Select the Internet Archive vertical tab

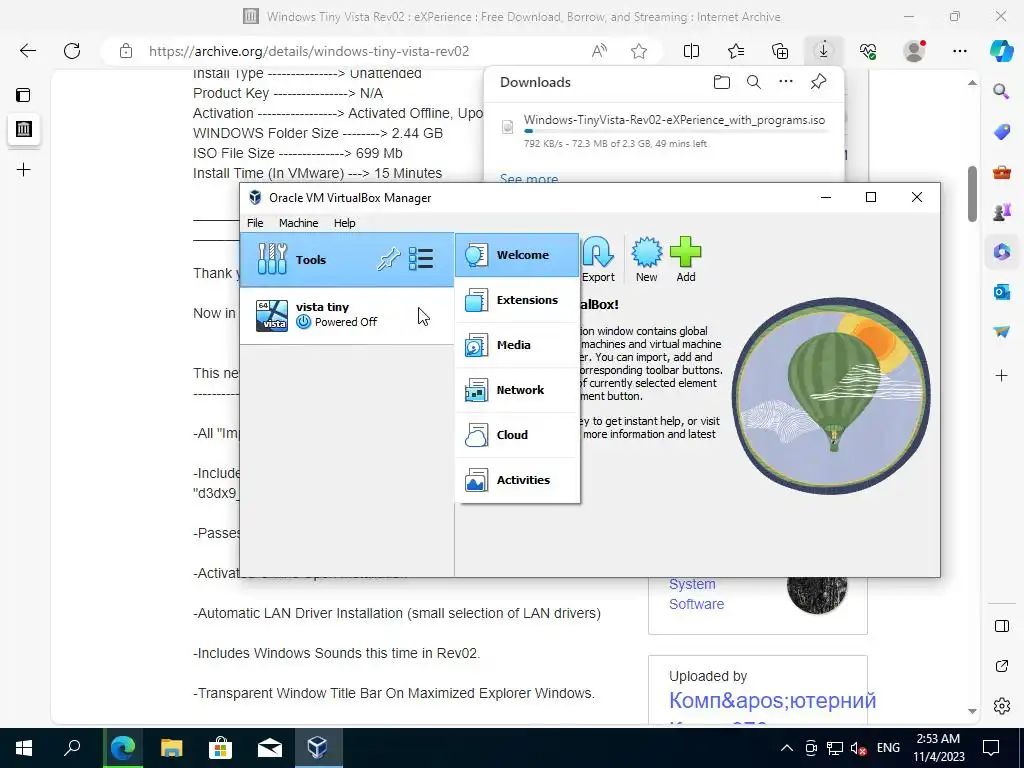coord(24,129)
